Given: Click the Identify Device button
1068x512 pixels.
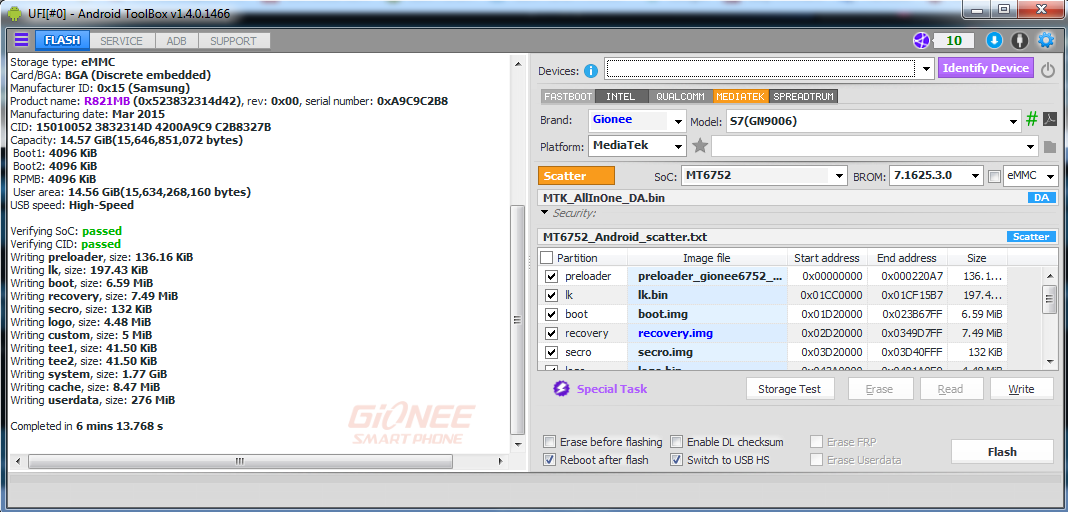Looking at the screenshot, I should [986, 68].
